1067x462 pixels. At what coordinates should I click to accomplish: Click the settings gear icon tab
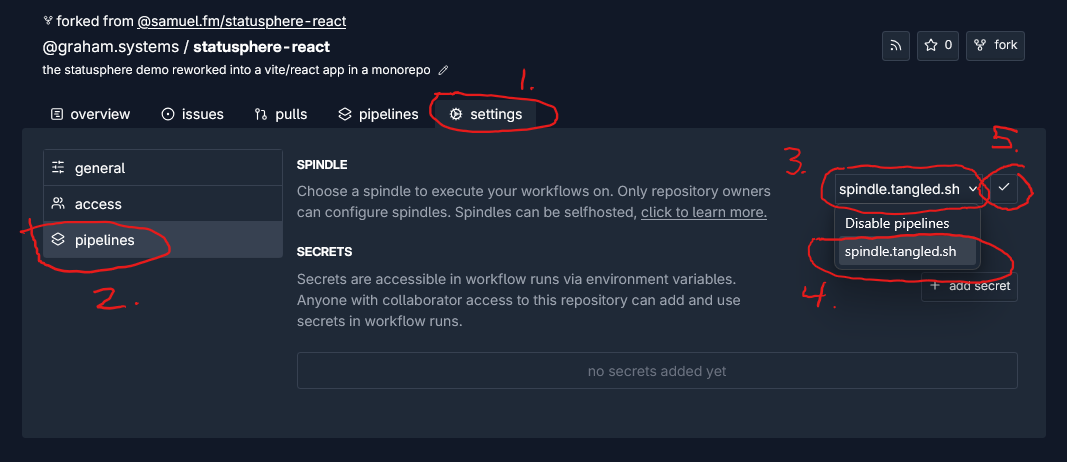pos(456,114)
